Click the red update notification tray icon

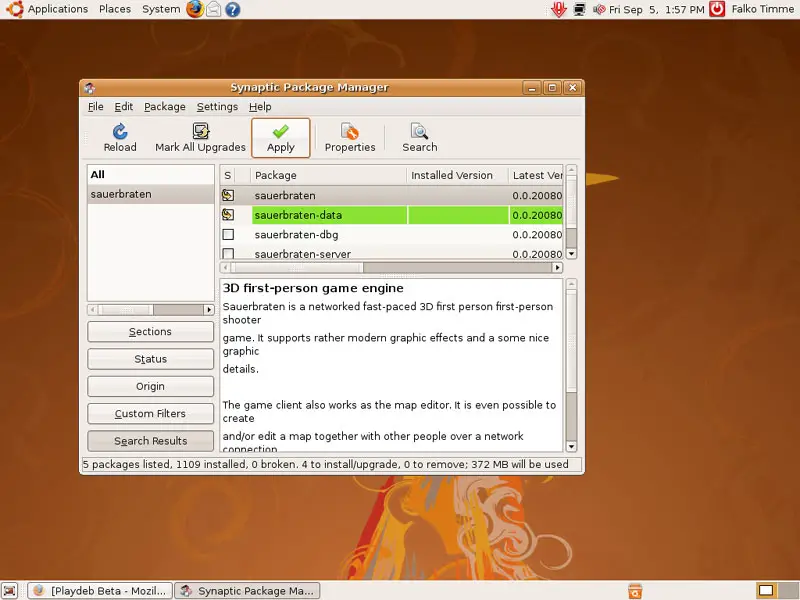559,9
